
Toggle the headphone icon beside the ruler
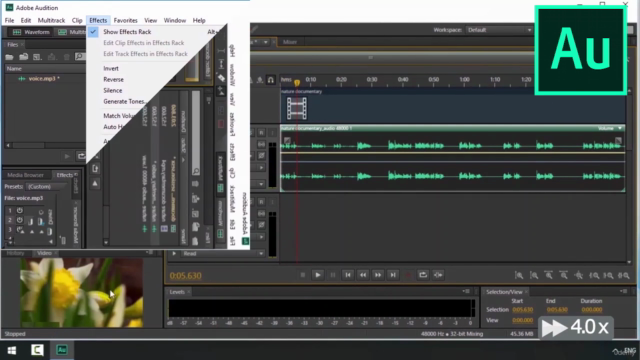click(271, 80)
